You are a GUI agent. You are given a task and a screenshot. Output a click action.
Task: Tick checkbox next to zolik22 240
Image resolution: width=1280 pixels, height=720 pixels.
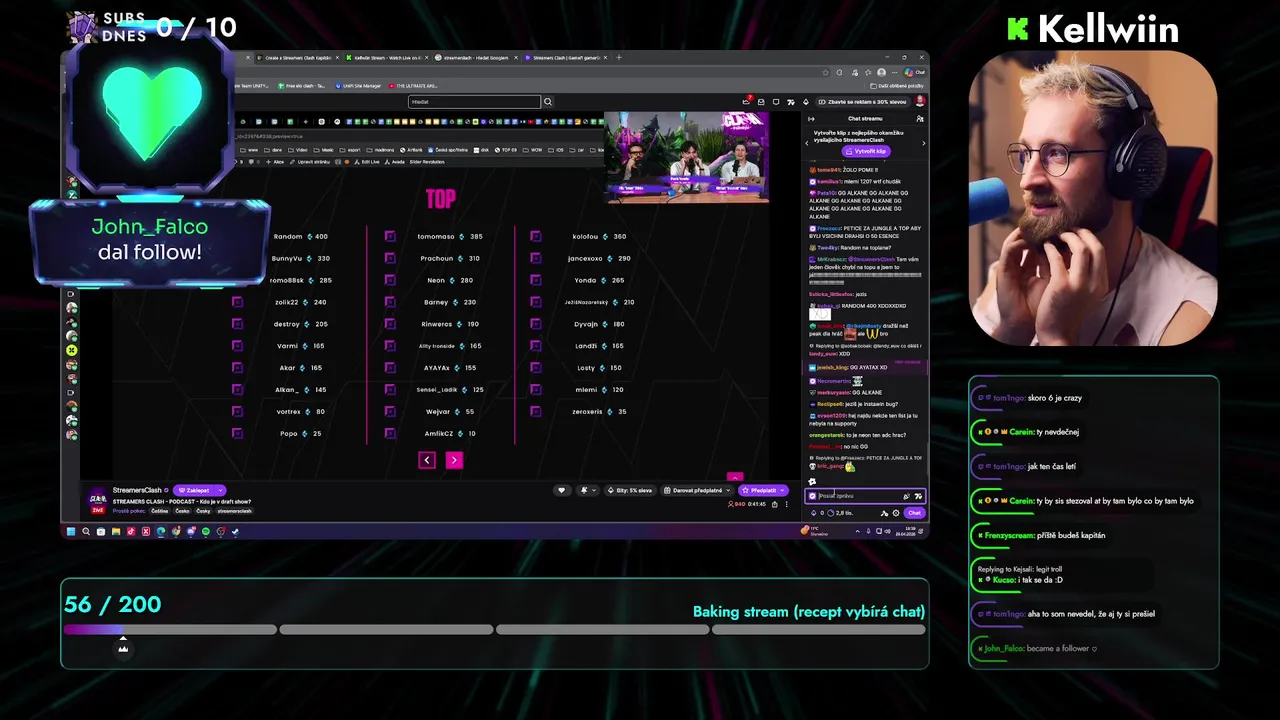pos(237,302)
